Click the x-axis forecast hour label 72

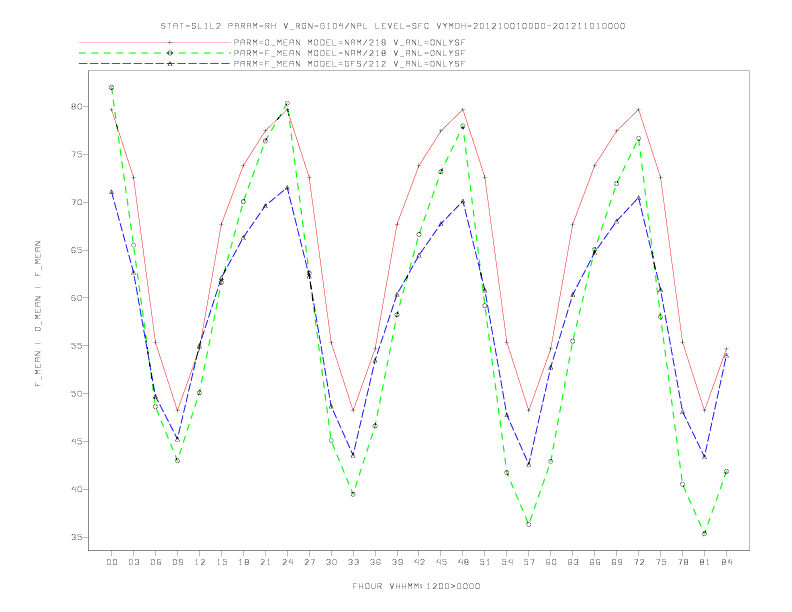click(639, 562)
